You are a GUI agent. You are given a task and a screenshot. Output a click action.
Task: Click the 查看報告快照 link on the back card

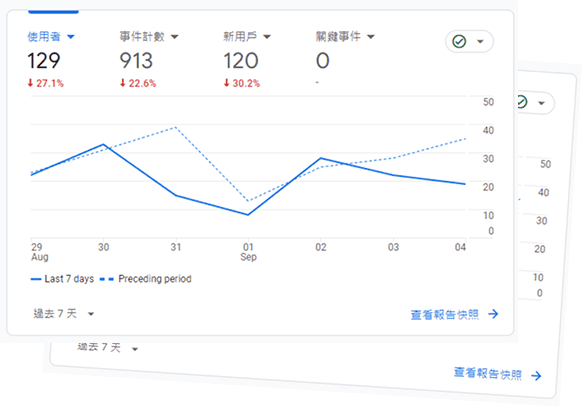pos(488,374)
